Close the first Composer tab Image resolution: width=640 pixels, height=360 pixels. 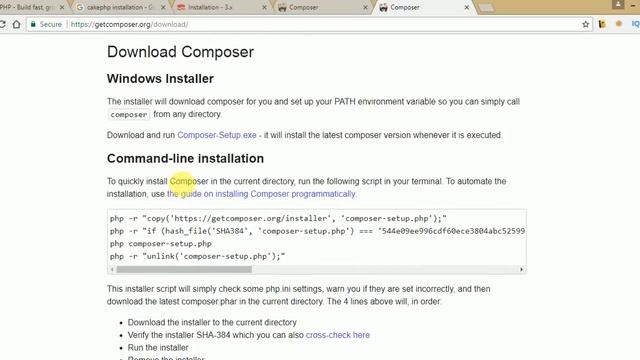tap(365, 7)
